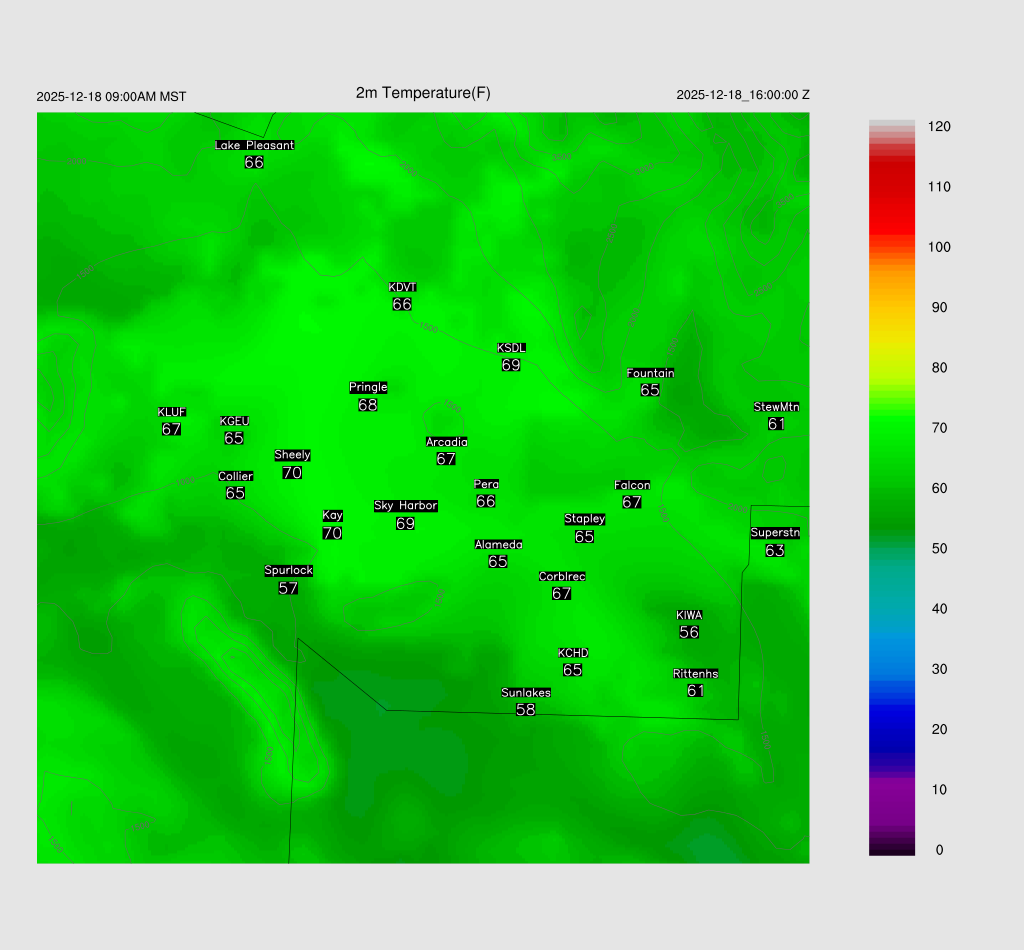Image resolution: width=1024 pixels, height=950 pixels.
Task: Click the Superstn station temperature value
Action: click(x=775, y=550)
